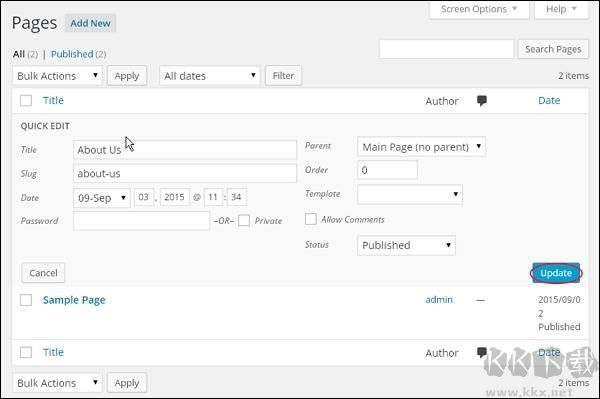Screen dimensions: 600x399
Task: Click the Title field containing About Us
Action: (185, 150)
